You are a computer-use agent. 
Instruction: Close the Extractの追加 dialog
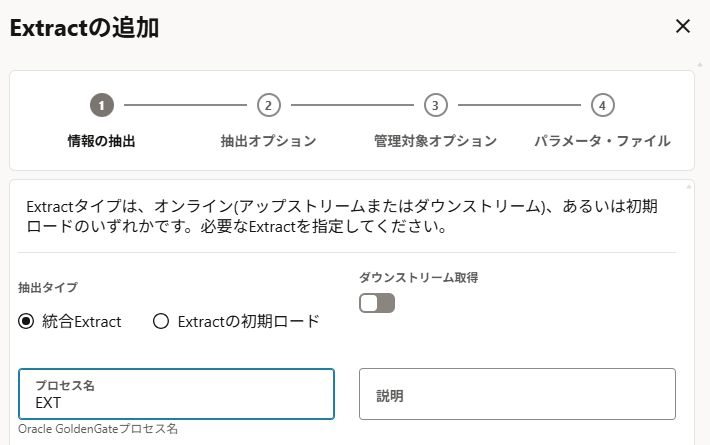(x=683, y=26)
